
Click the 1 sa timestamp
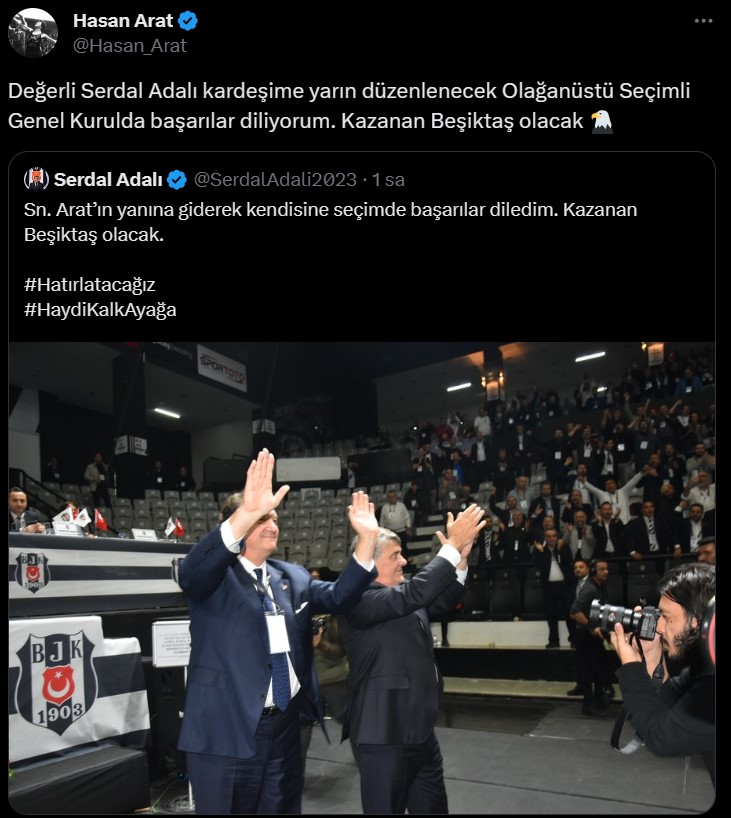[388, 179]
